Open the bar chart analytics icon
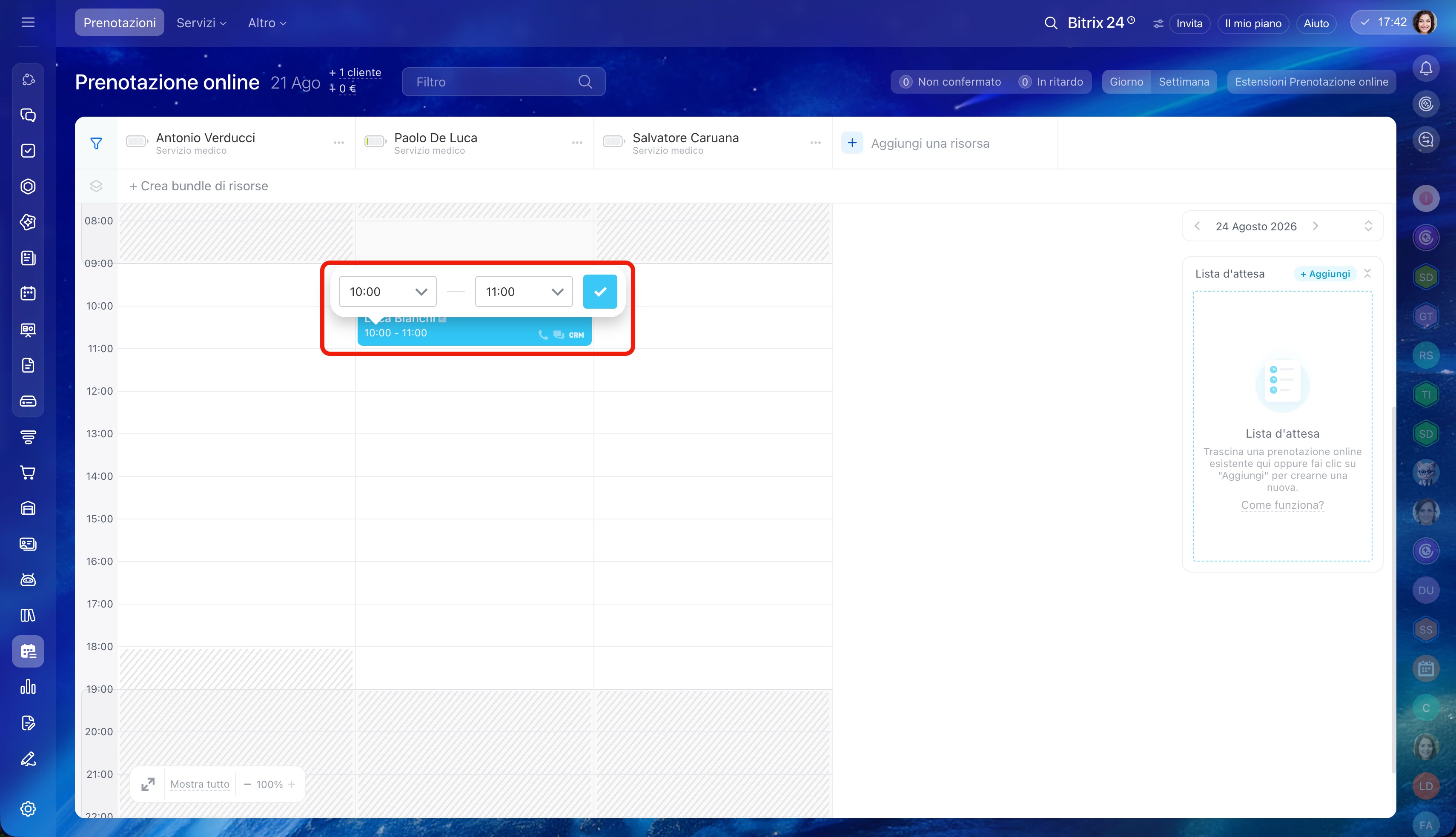 click(x=28, y=687)
